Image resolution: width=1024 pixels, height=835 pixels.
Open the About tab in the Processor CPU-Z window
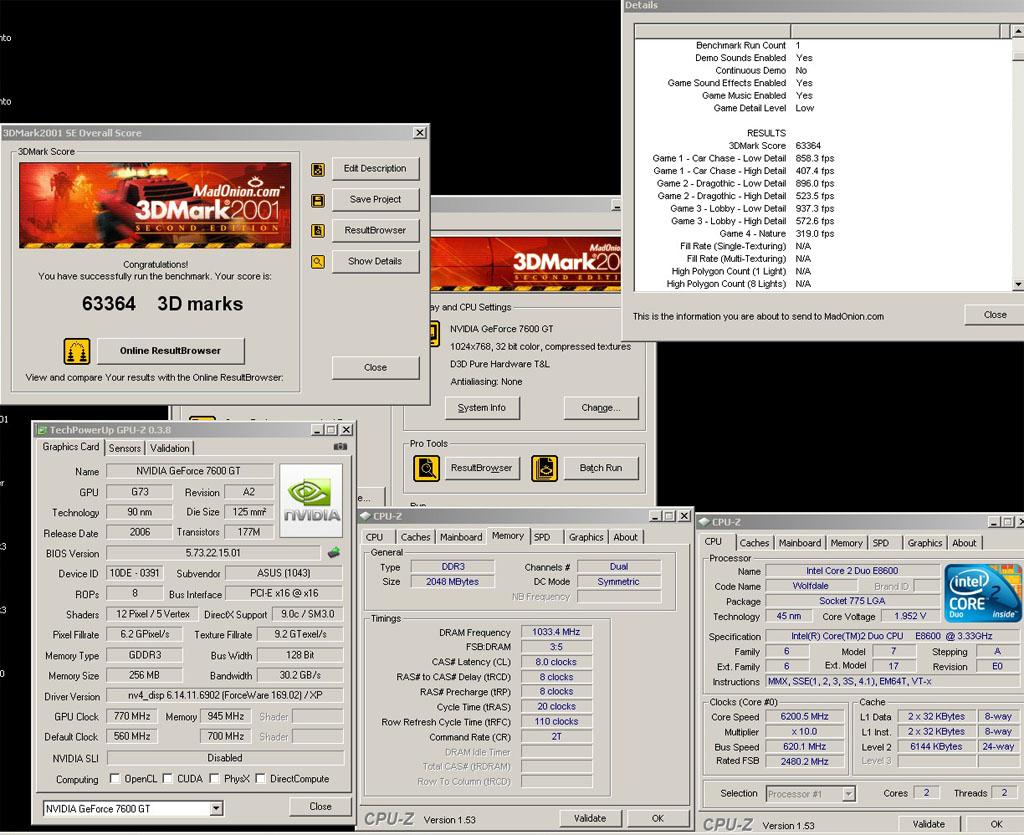(964, 543)
